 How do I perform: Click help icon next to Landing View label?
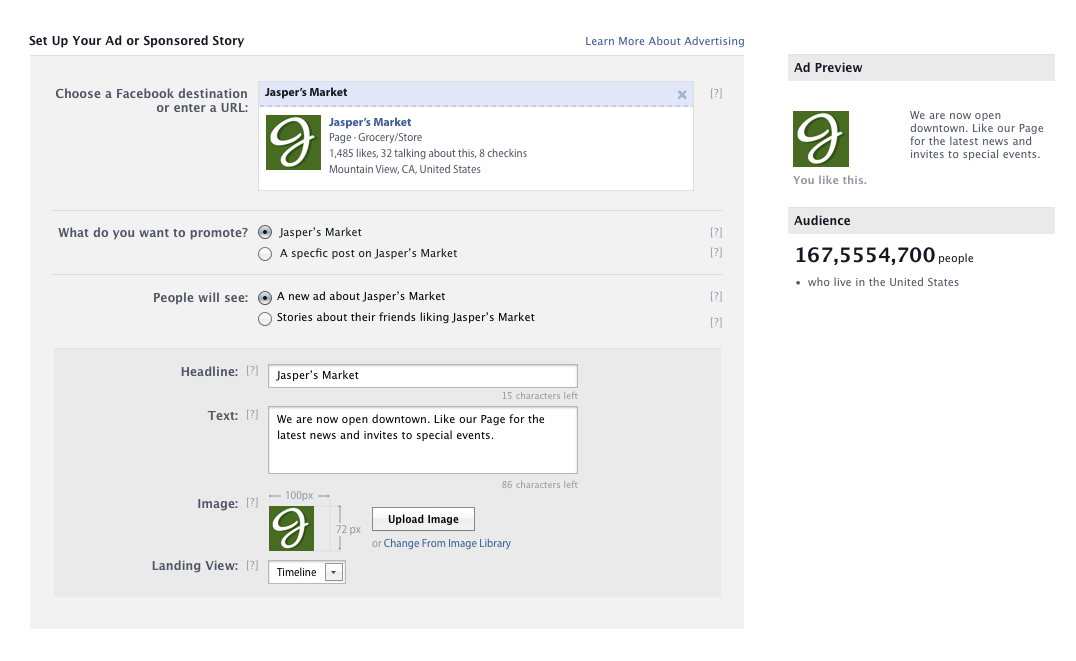[252, 566]
